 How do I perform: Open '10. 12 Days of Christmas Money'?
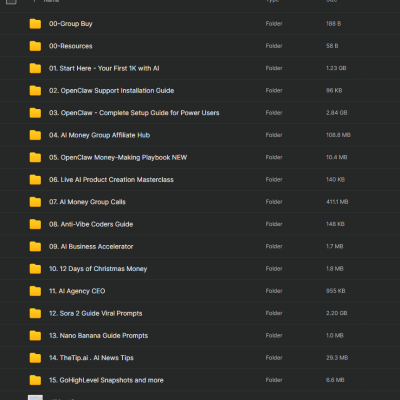(98, 269)
